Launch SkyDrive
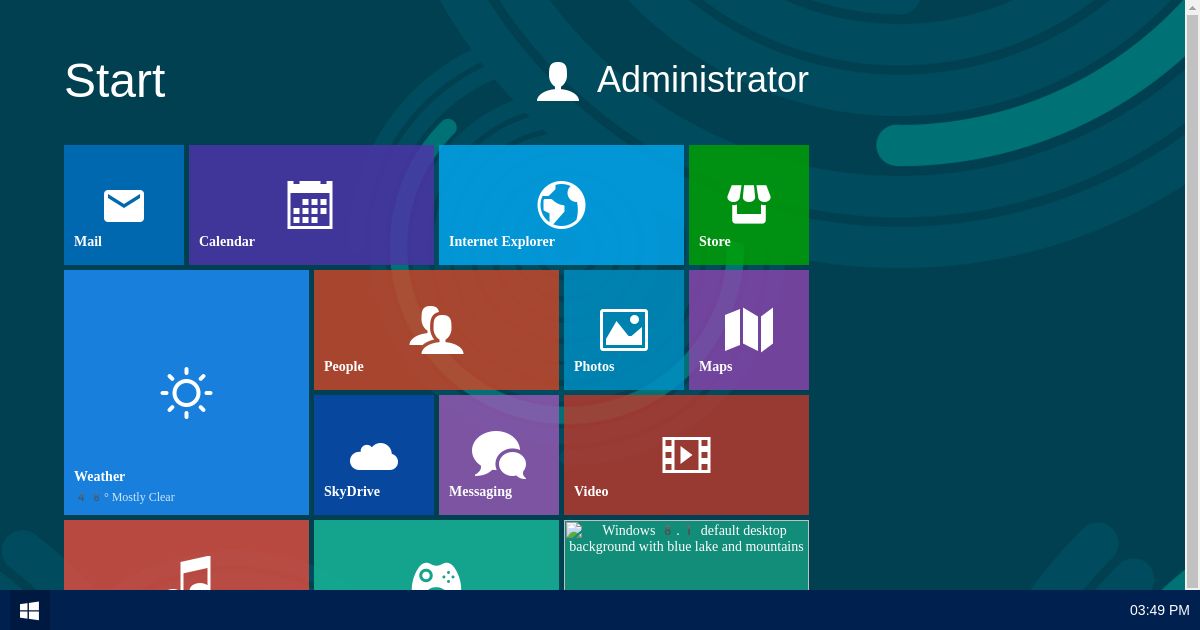 [x=373, y=454]
